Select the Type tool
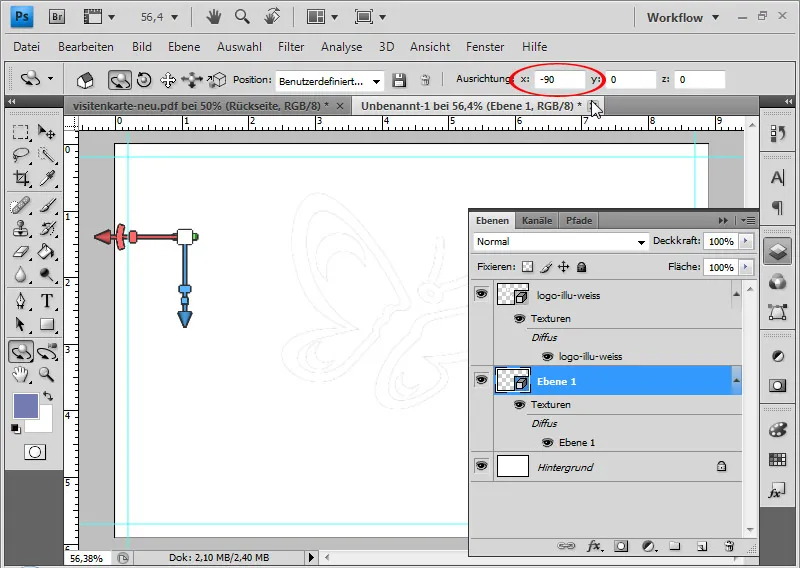This screenshot has height=568, width=800. (x=46, y=301)
